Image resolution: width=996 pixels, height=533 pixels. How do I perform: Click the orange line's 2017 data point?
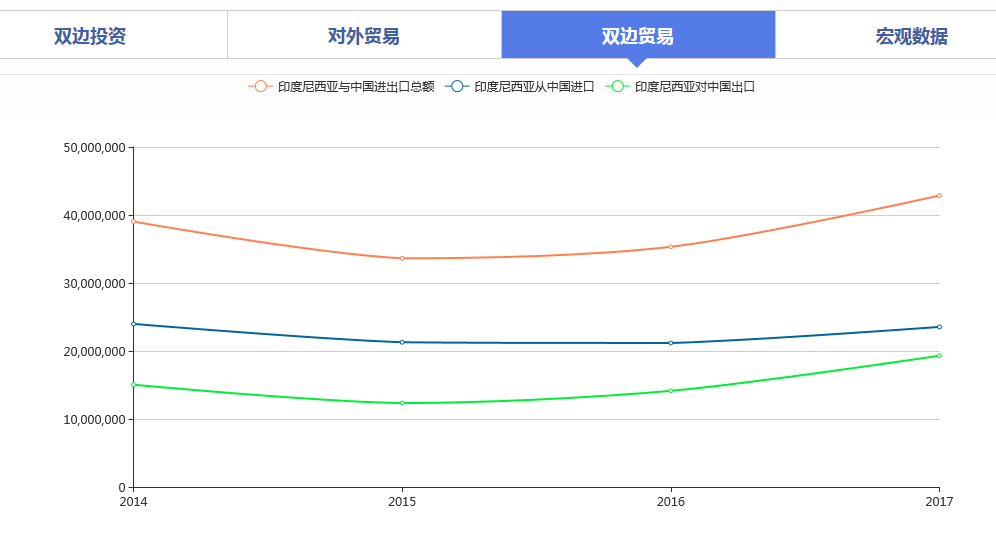(x=939, y=195)
